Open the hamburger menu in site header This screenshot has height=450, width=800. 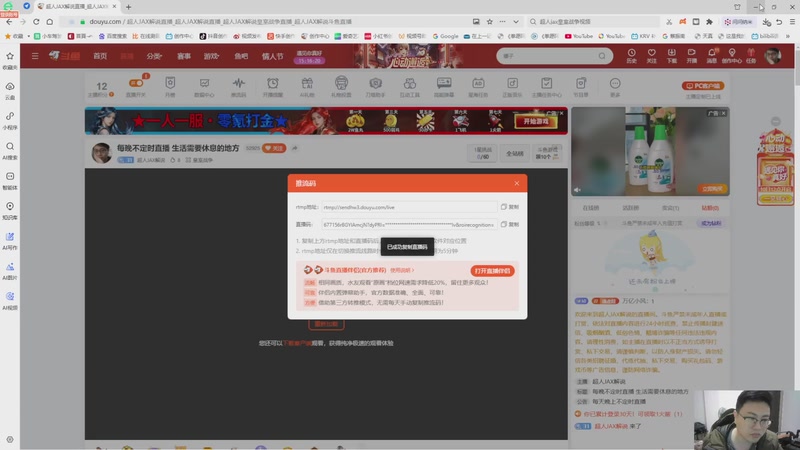point(35,56)
